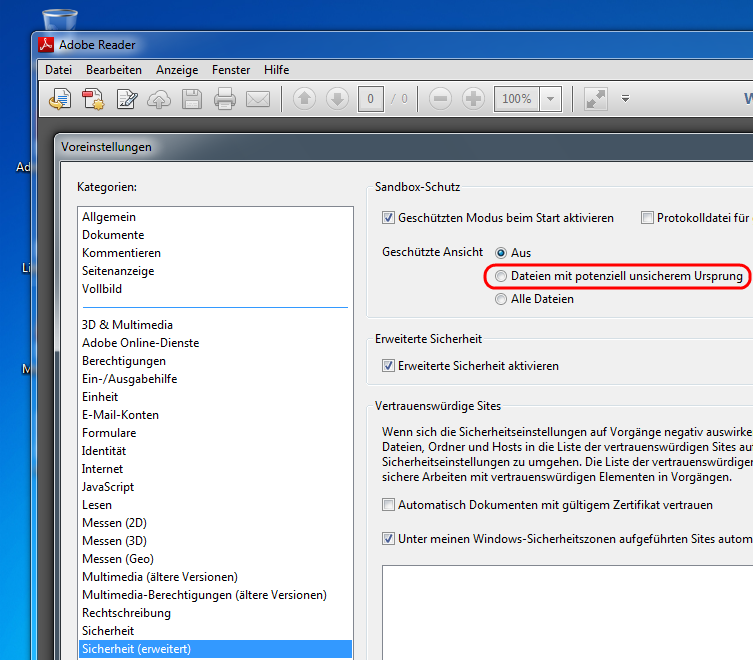Open the Hilfe menu
Viewport: 753px width, 660px height.
point(277,70)
